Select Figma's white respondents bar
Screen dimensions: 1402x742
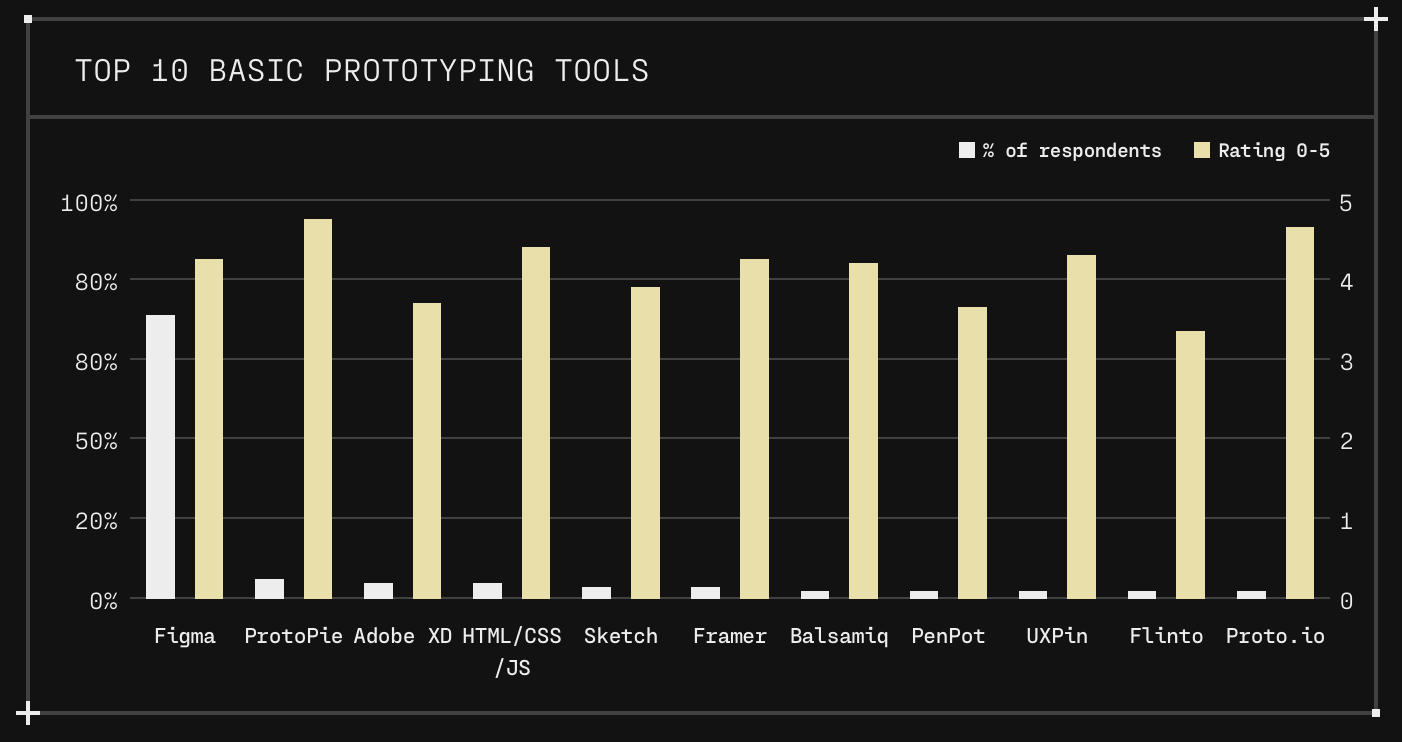click(160, 457)
